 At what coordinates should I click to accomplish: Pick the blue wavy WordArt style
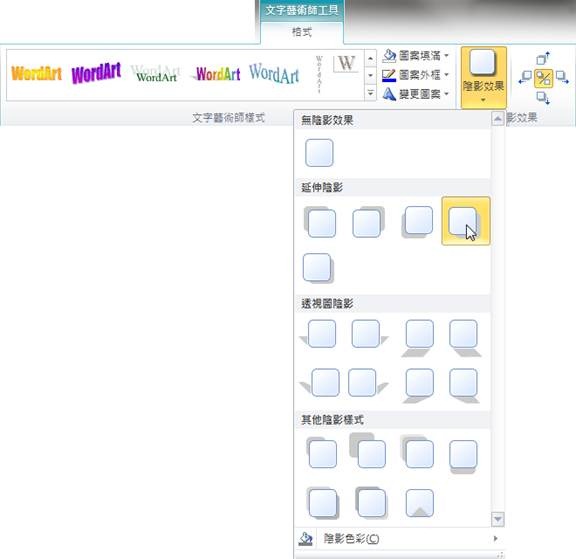(274, 74)
